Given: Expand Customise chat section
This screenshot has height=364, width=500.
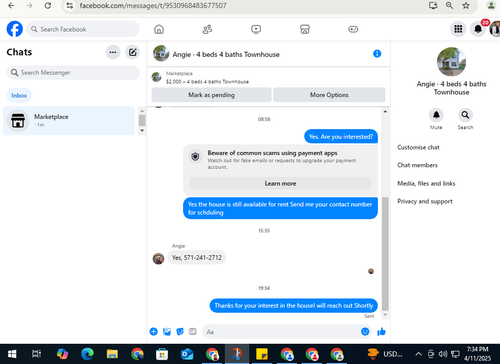Looking at the screenshot, I should coord(418,147).
